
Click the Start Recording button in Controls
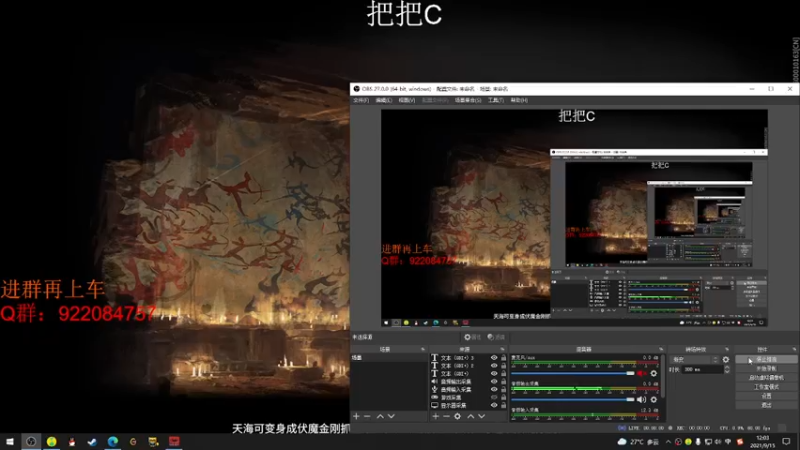click(766, 369)
